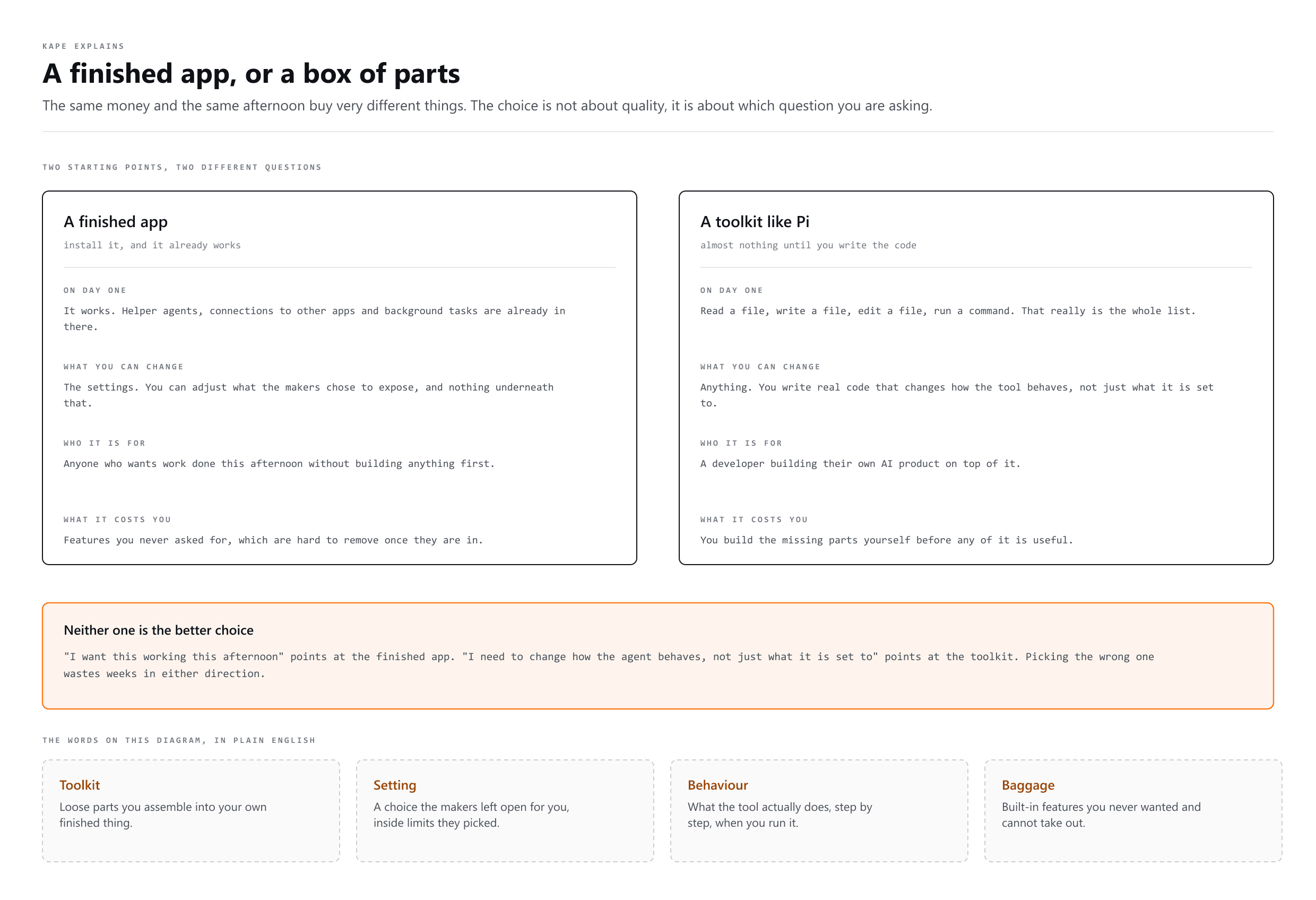Click 'WHAT IT COSTS YOU' label in toolkit card

tap(754, 520)
